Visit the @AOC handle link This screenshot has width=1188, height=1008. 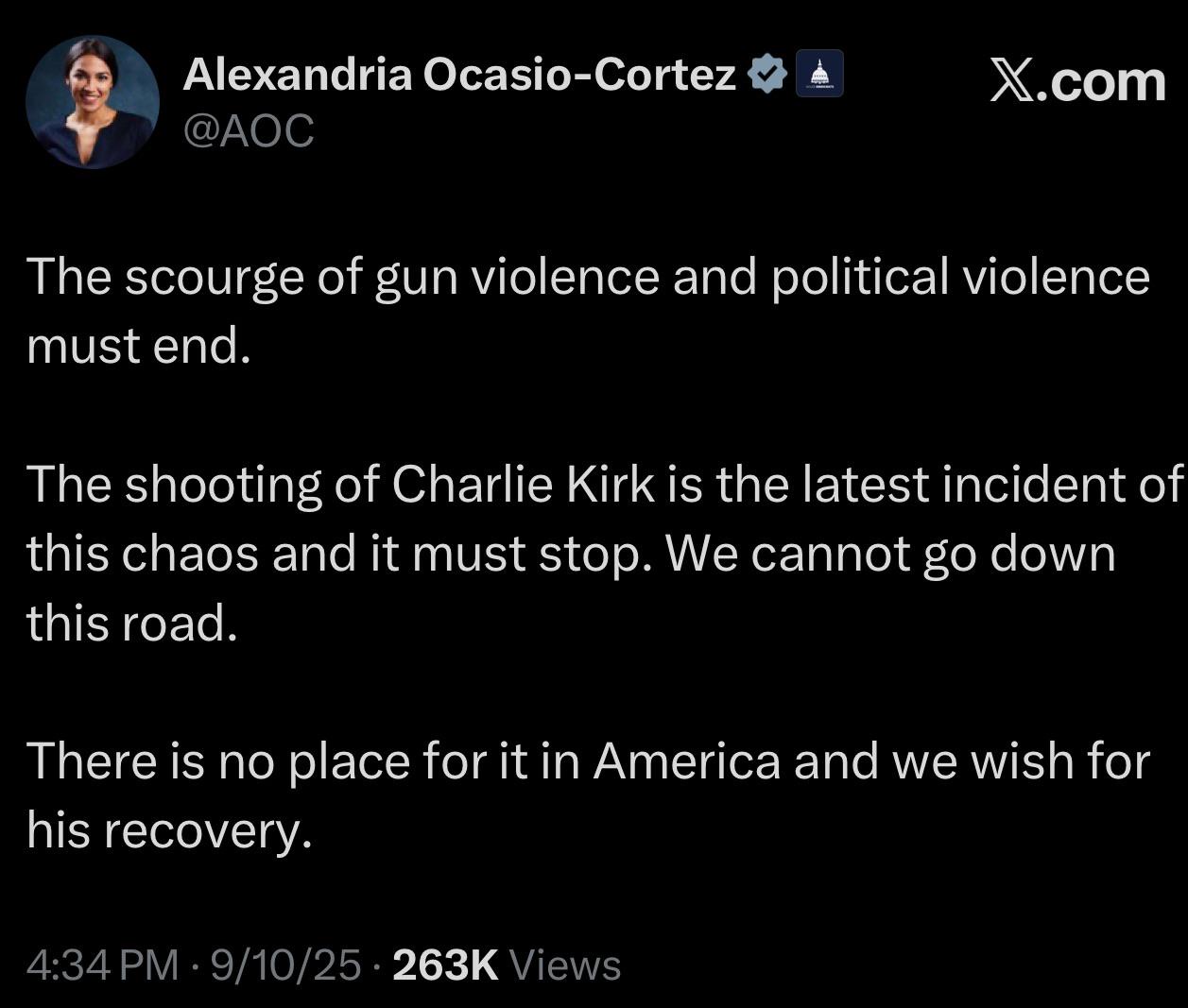click(x=248, y=131)
